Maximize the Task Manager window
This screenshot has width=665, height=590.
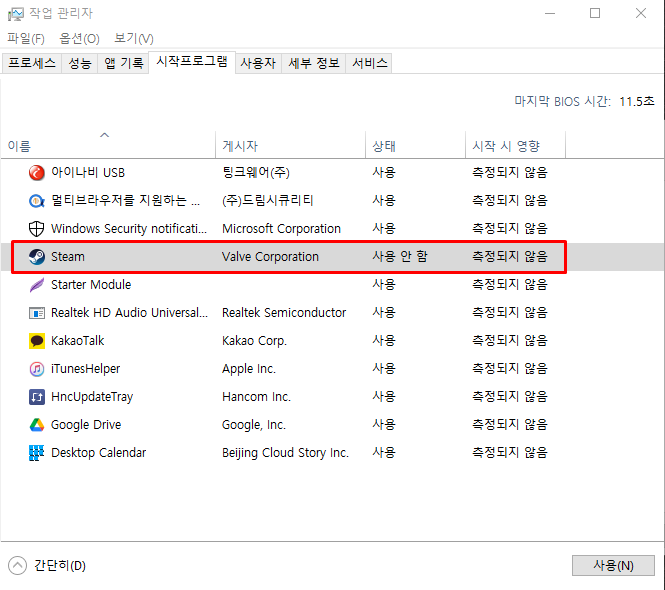pos(595,14)
